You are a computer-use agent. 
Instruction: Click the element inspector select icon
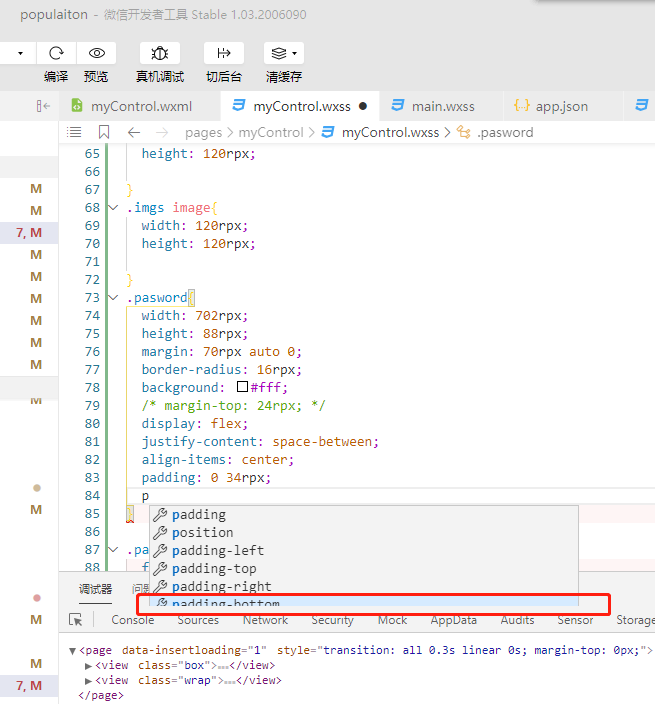point(76,620)
